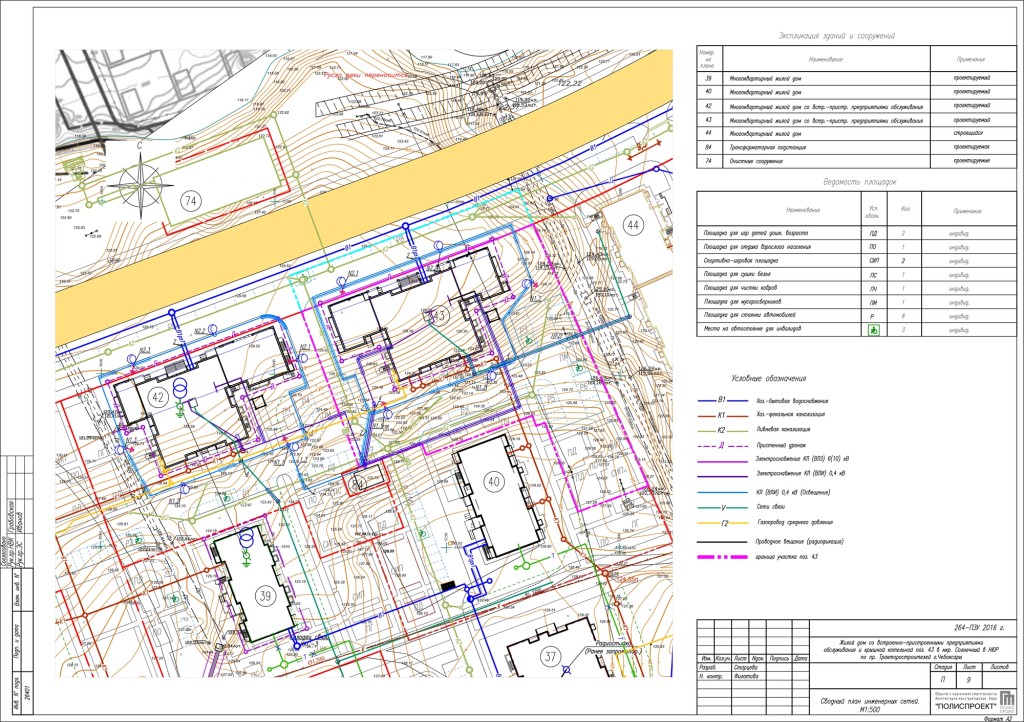
Task: Click legend text 'КЛ (ВЛИ) 0,4 кВ (Освещение)'
Action: click(793, 492)
